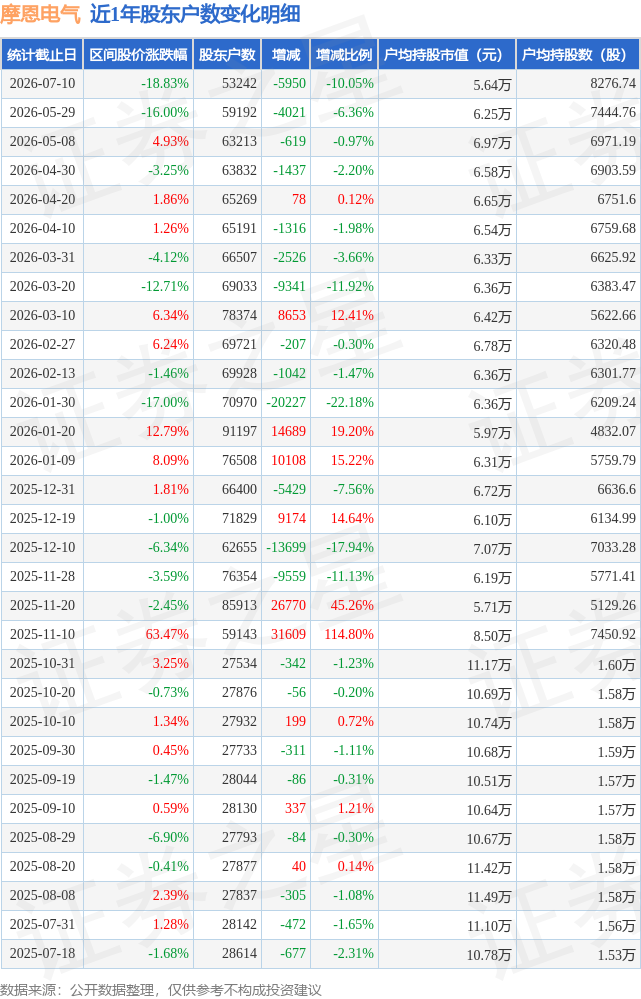Click shareholder count 91197

(x=239, y=431)
